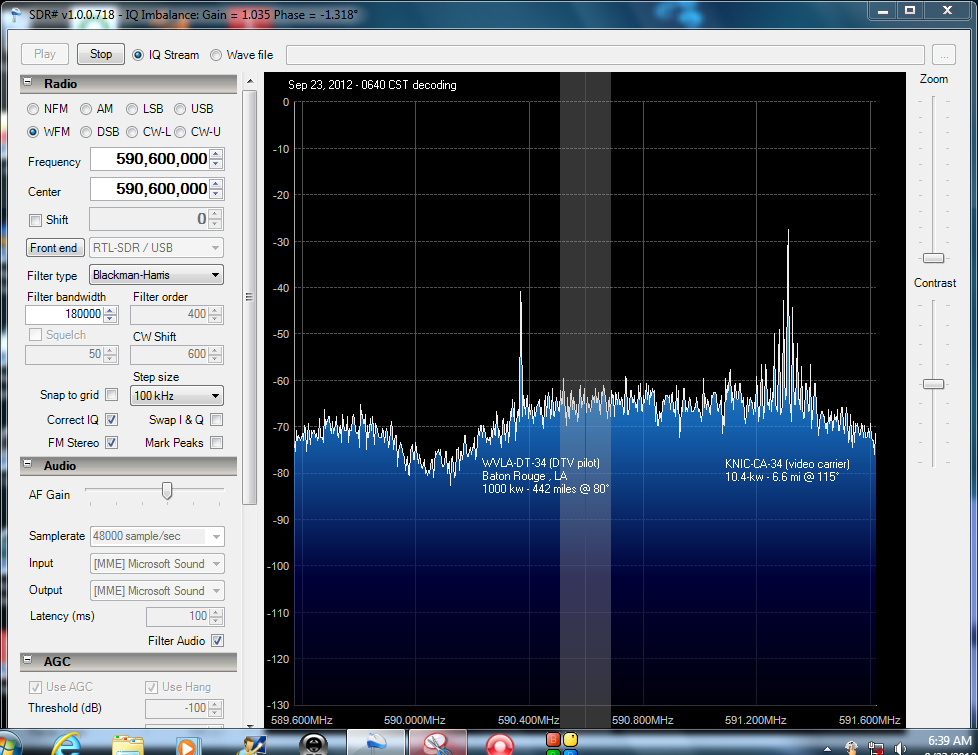The image size is (978, 755).
Task: Open the Front end configuration
Action: pyautogui.click(x=54, y=248)
